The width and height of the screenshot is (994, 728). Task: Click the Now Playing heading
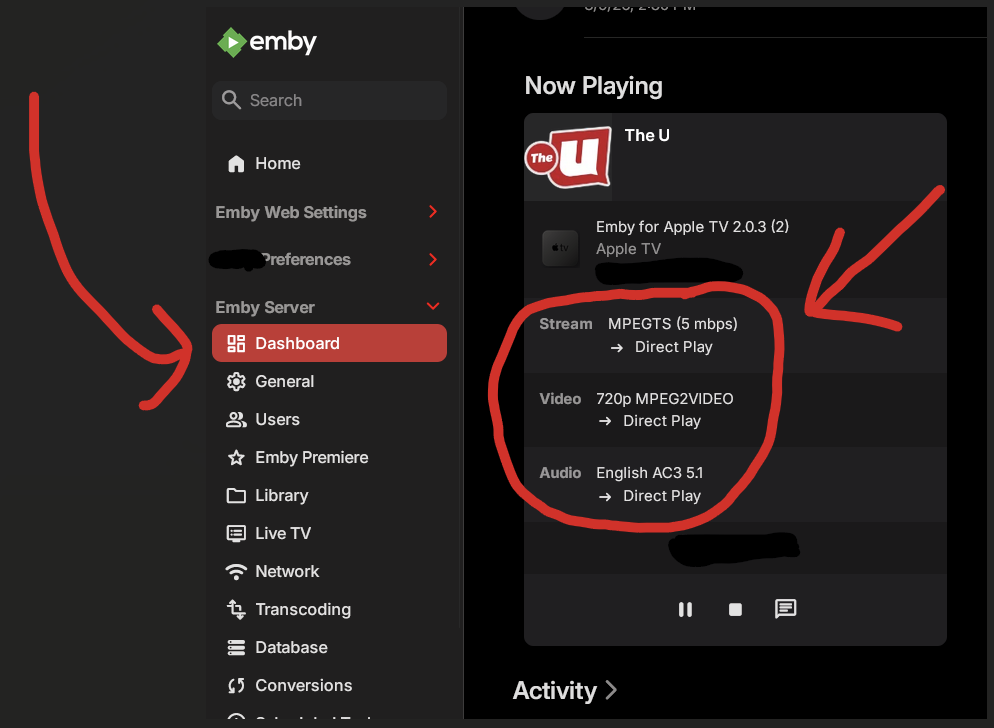click(x=593, y=86)
